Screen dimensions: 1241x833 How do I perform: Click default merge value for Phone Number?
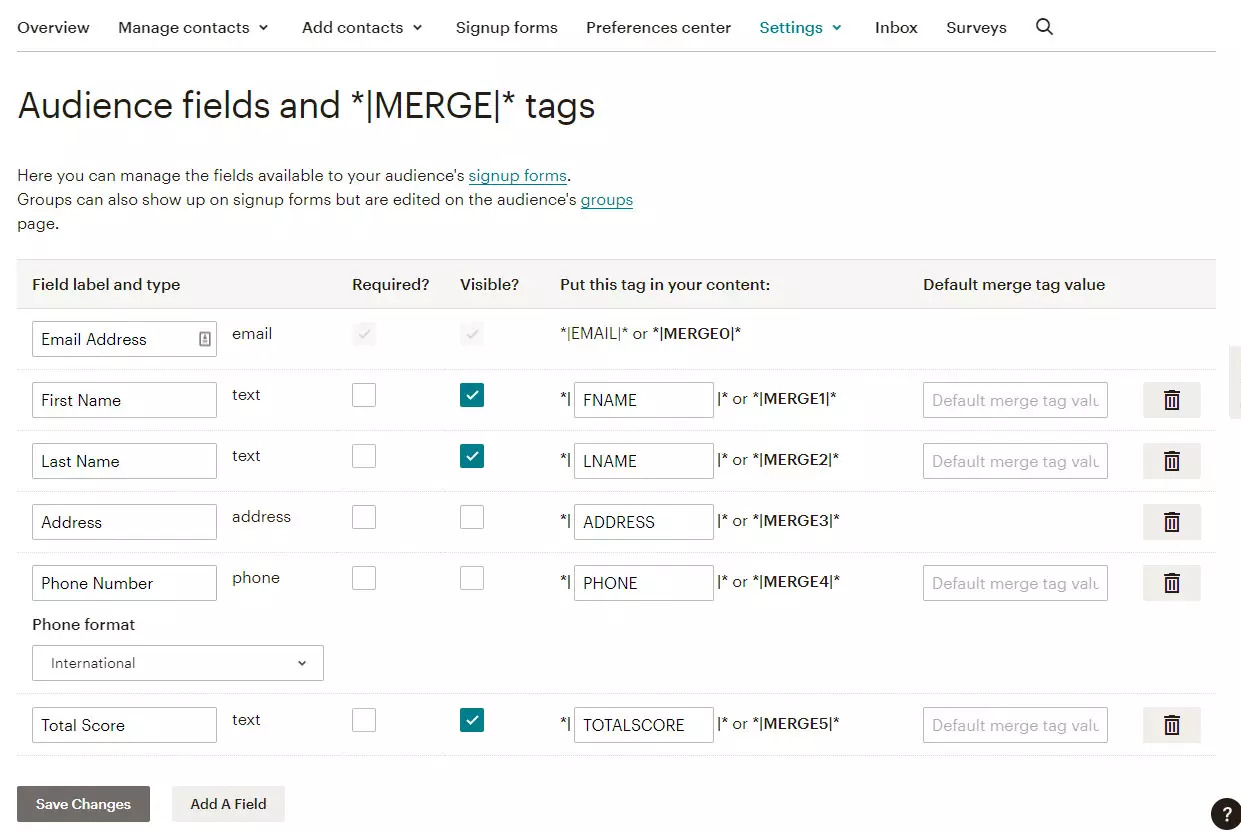click(x=1015, y=583)
